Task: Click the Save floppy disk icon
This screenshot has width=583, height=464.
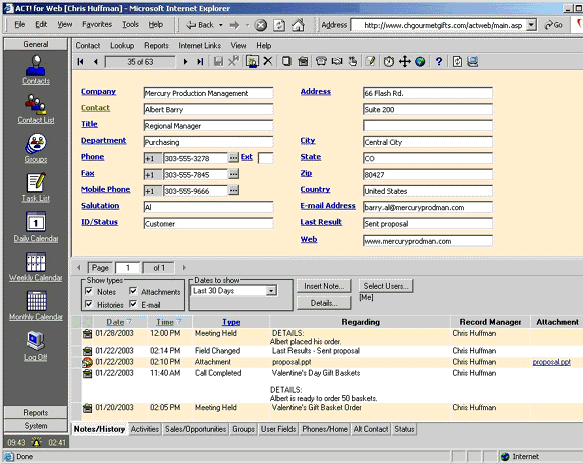Action: (x=218, y=61)
